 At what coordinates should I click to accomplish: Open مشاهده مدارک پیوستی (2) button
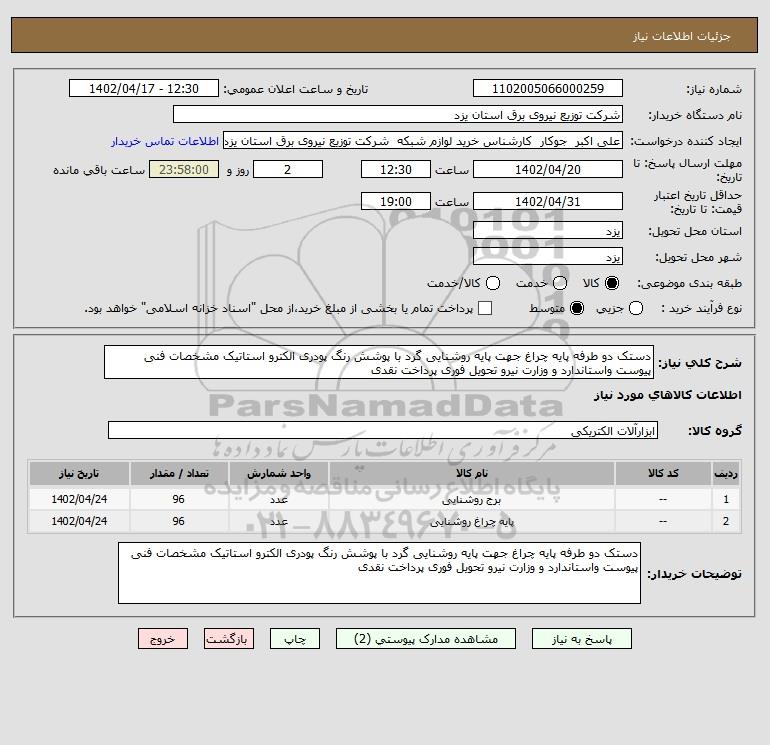click(426, 639)
